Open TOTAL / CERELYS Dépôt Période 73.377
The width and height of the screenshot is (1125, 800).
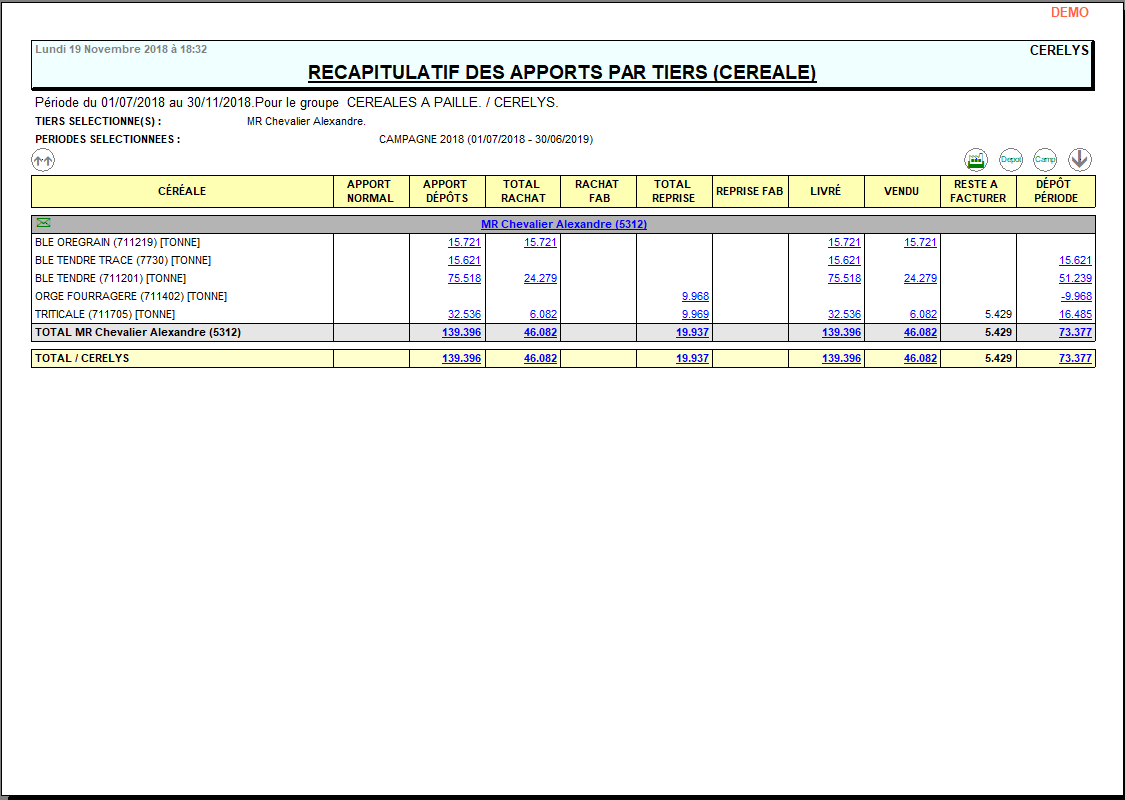click(1075, 359)
